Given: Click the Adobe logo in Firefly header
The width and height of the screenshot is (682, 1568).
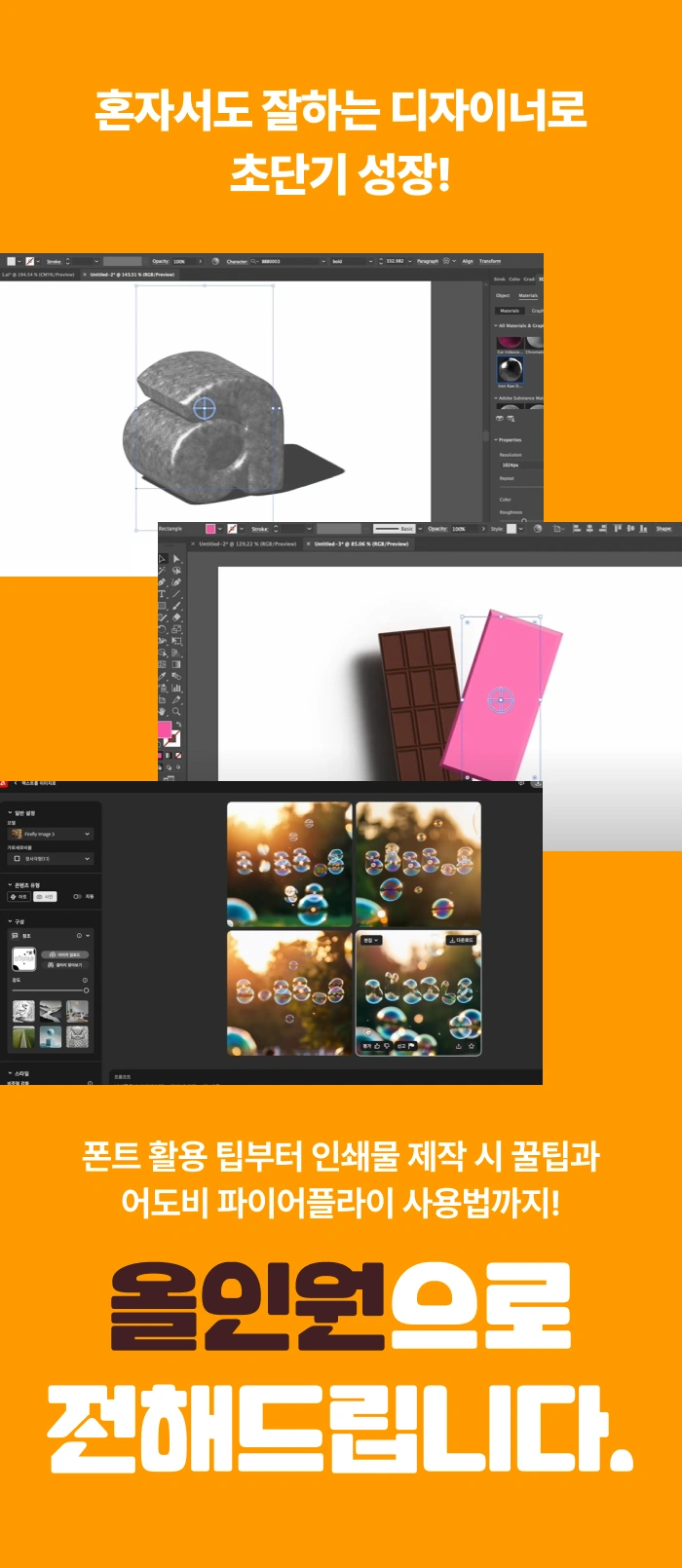Looking at the screenshot, I should click(x=3, y=783).
